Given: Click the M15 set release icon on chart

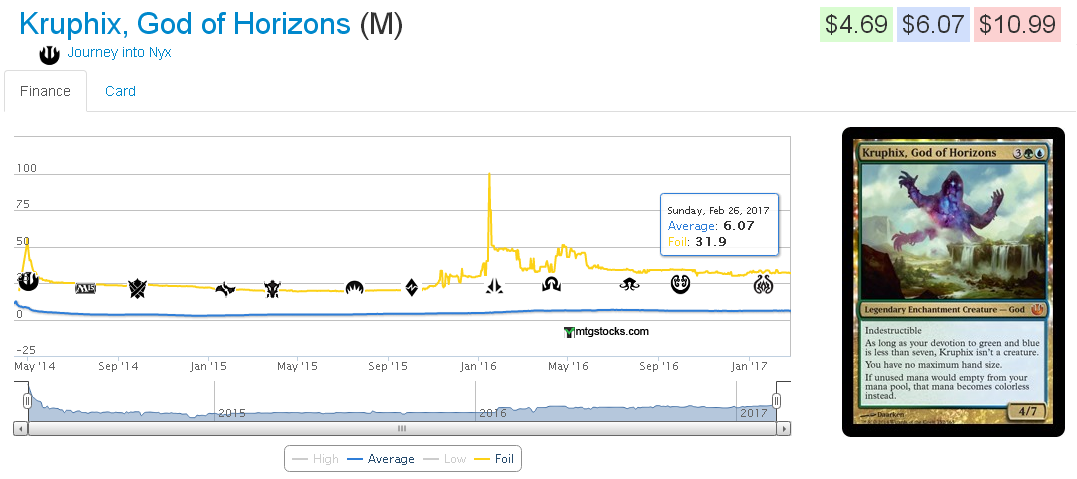Looking at the screenshot, I should pos(85,289).
